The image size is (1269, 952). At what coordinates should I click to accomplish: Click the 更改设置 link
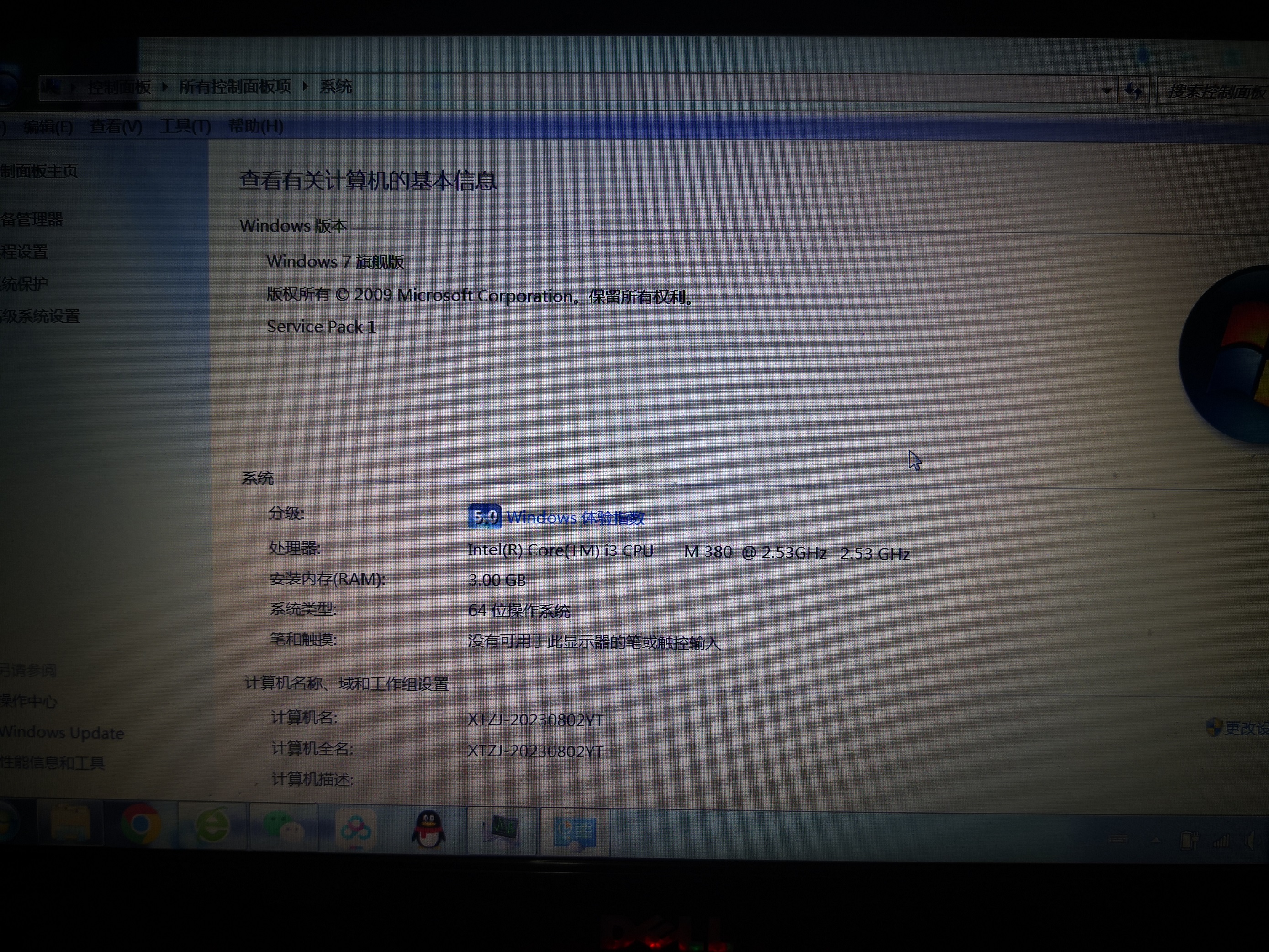[x=1246, y=728]
